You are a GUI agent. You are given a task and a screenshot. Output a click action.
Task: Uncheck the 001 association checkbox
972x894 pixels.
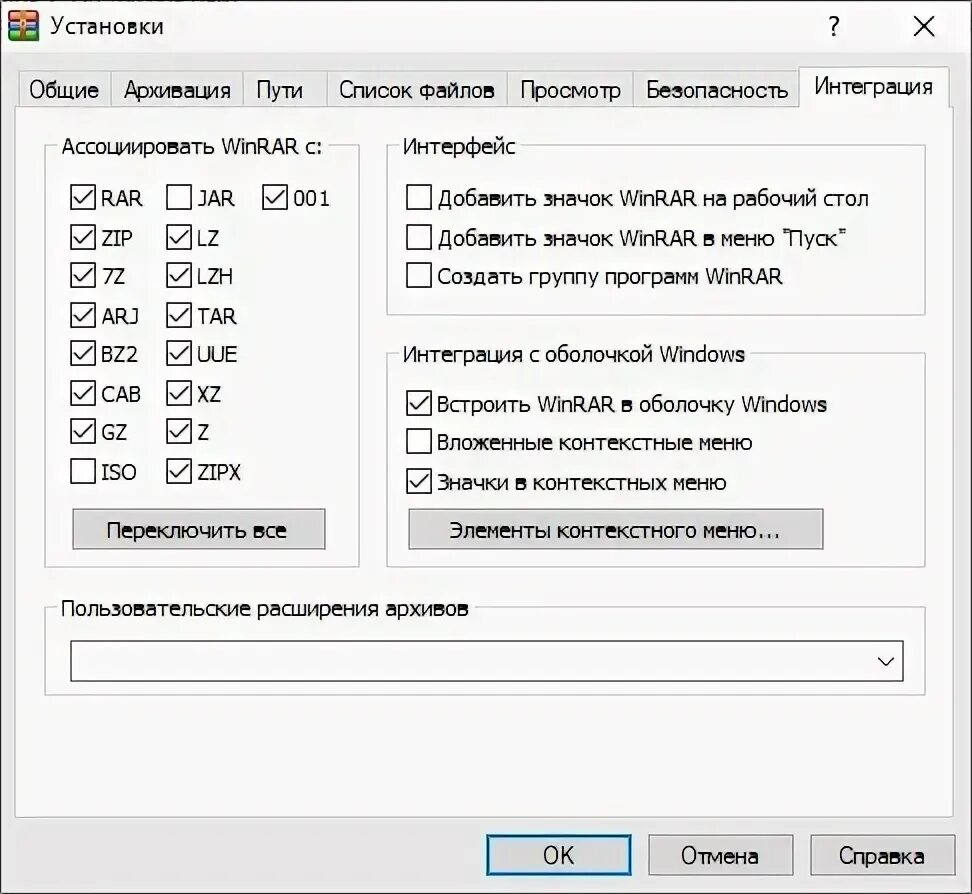coord(275,198)
